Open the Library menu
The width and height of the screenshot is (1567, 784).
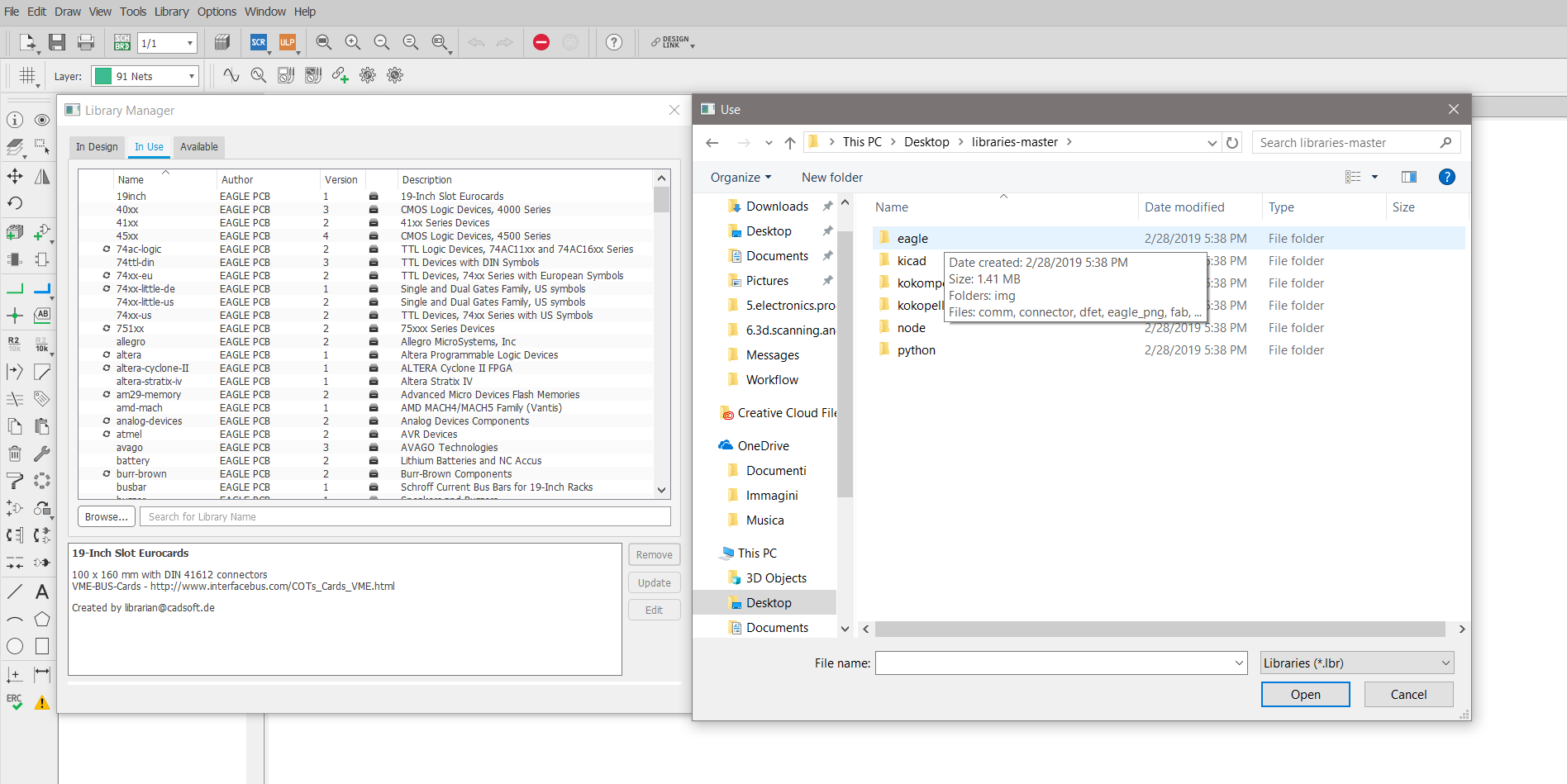[171, 12]
